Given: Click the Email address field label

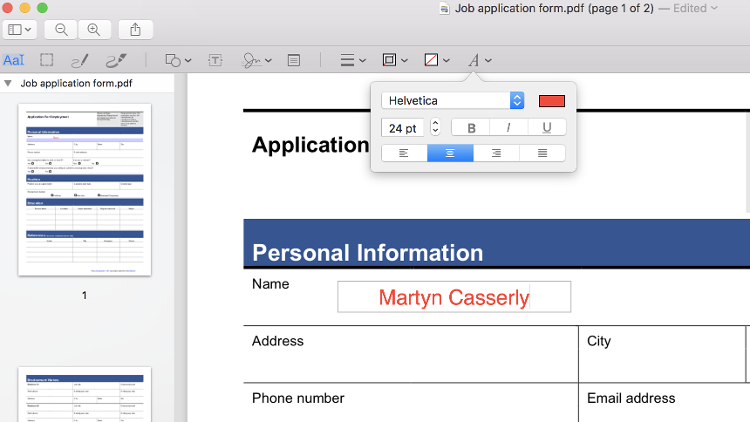Looking at the screenshot, I should pos(631,399).
